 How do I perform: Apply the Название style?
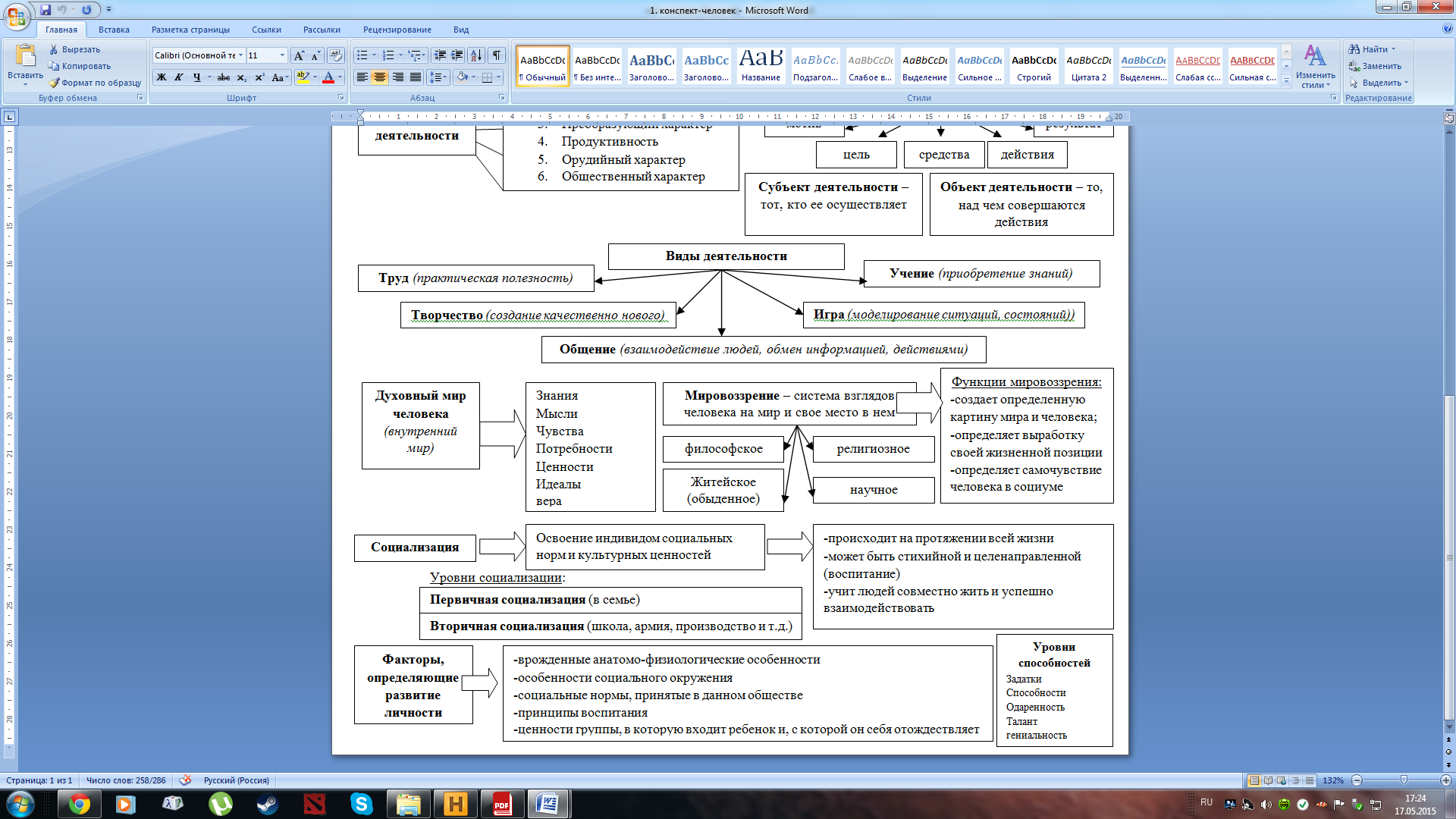tap(761, 66)
